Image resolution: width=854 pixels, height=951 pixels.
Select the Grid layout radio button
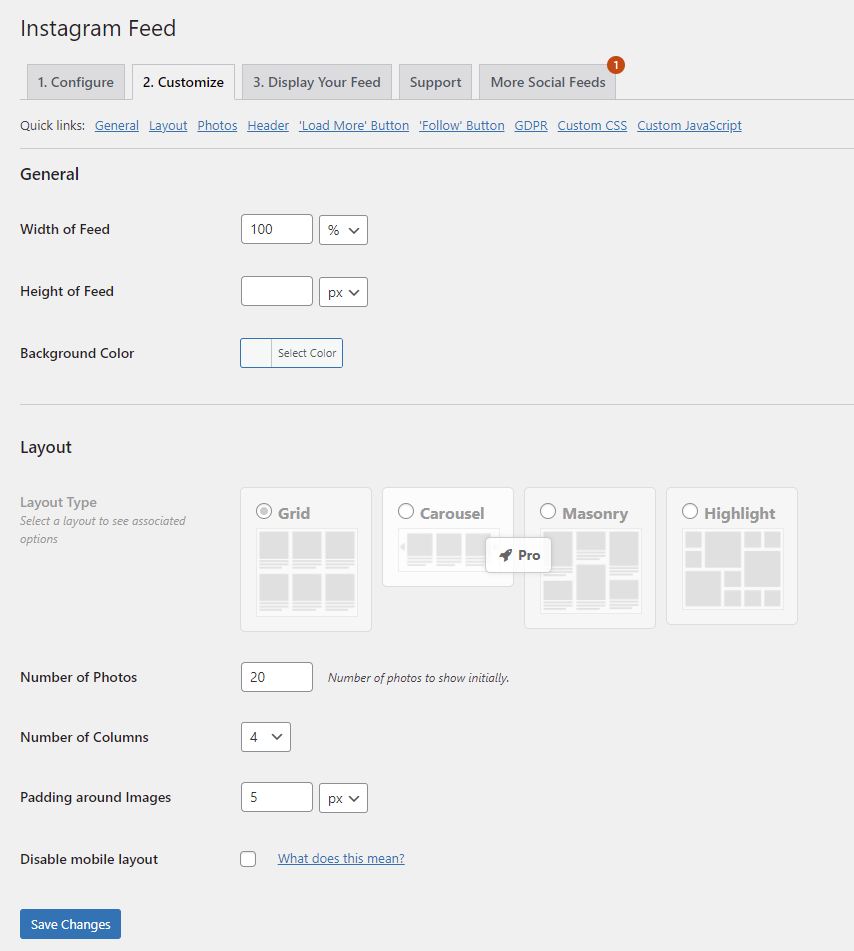(264, 511)
